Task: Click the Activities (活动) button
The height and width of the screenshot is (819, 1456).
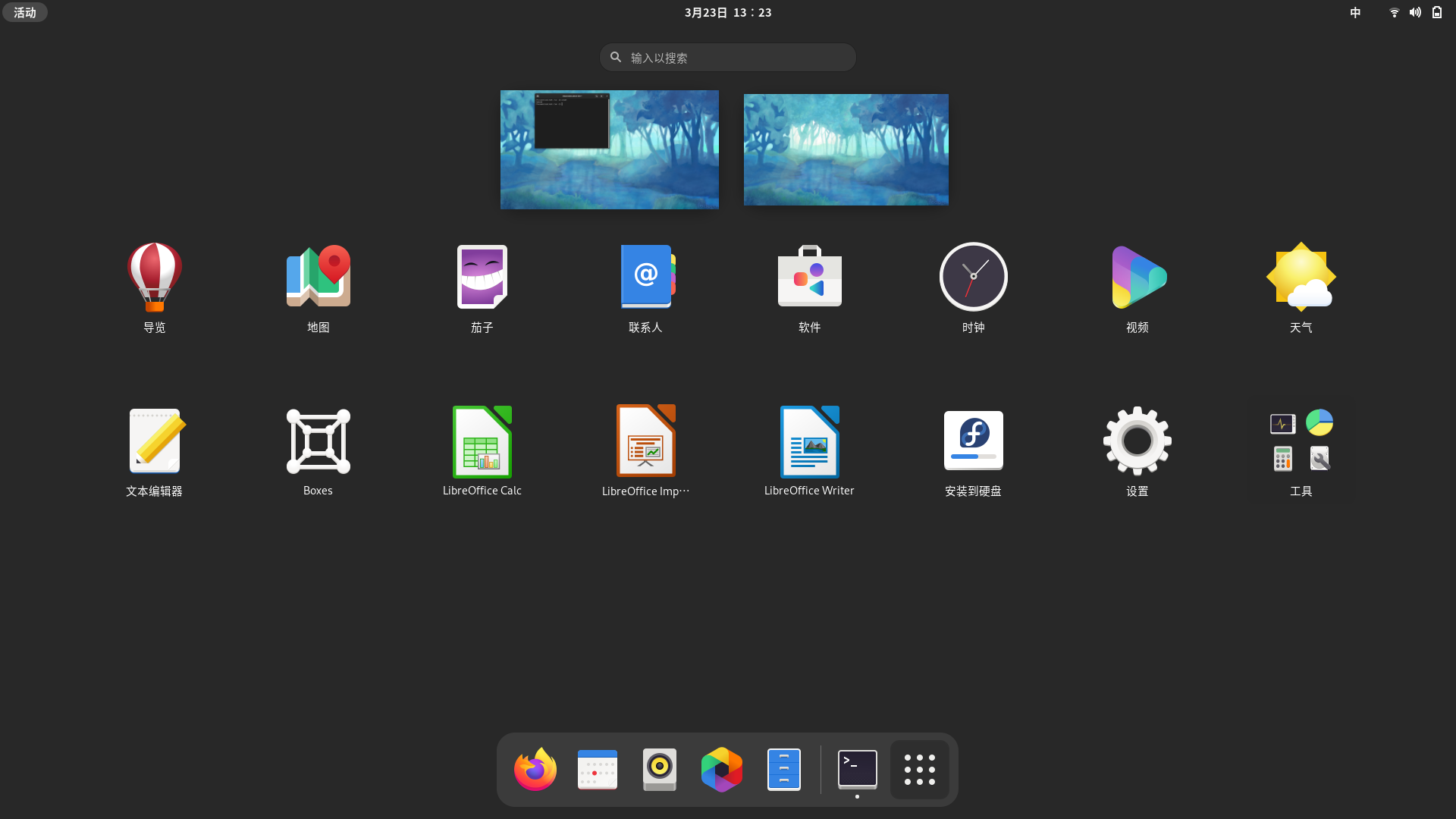Action: click(25, 12)
